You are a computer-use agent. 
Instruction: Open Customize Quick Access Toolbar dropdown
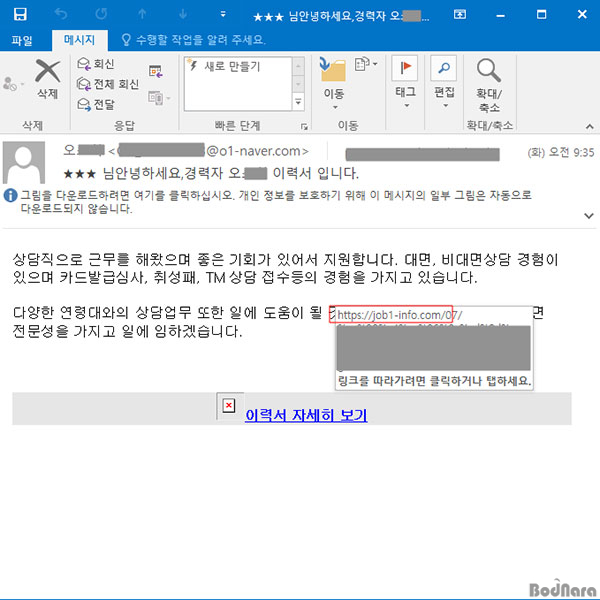[223, 15]
